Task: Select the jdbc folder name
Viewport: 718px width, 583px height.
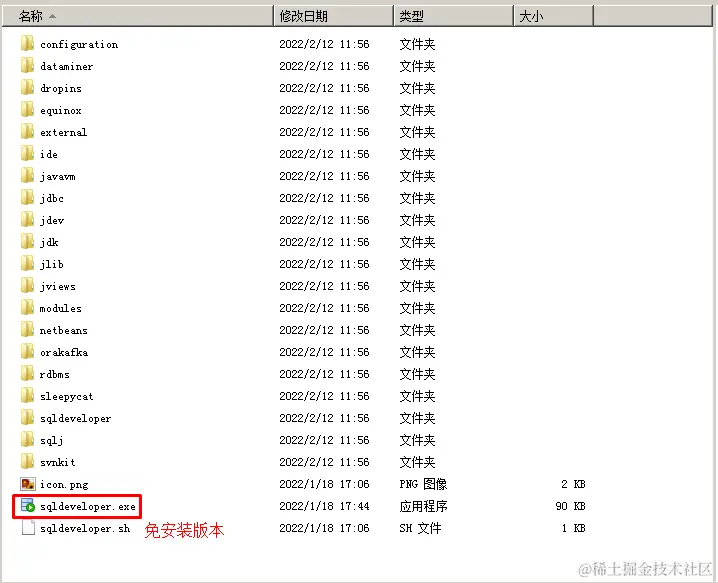Action: point(52,198)
